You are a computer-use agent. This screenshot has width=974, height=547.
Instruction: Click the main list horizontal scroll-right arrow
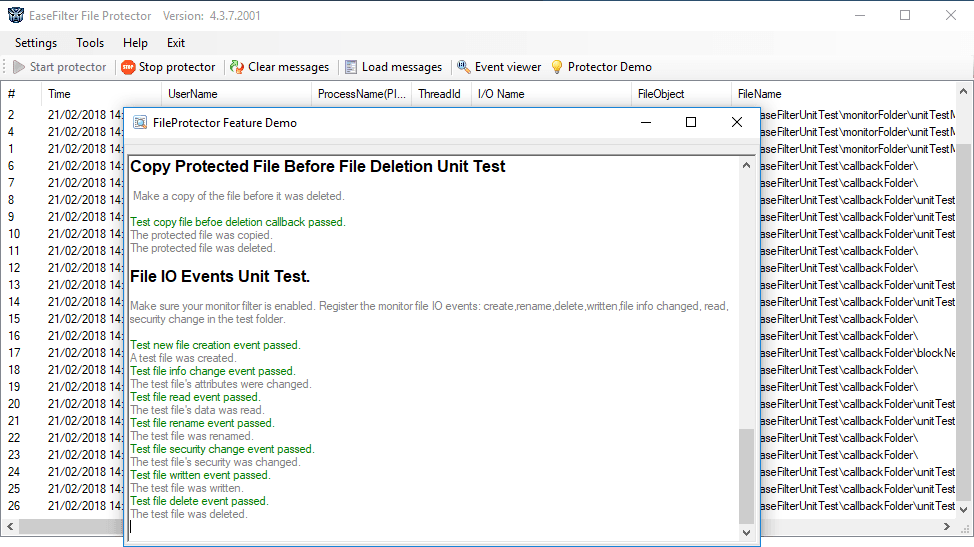coord(947,527)
